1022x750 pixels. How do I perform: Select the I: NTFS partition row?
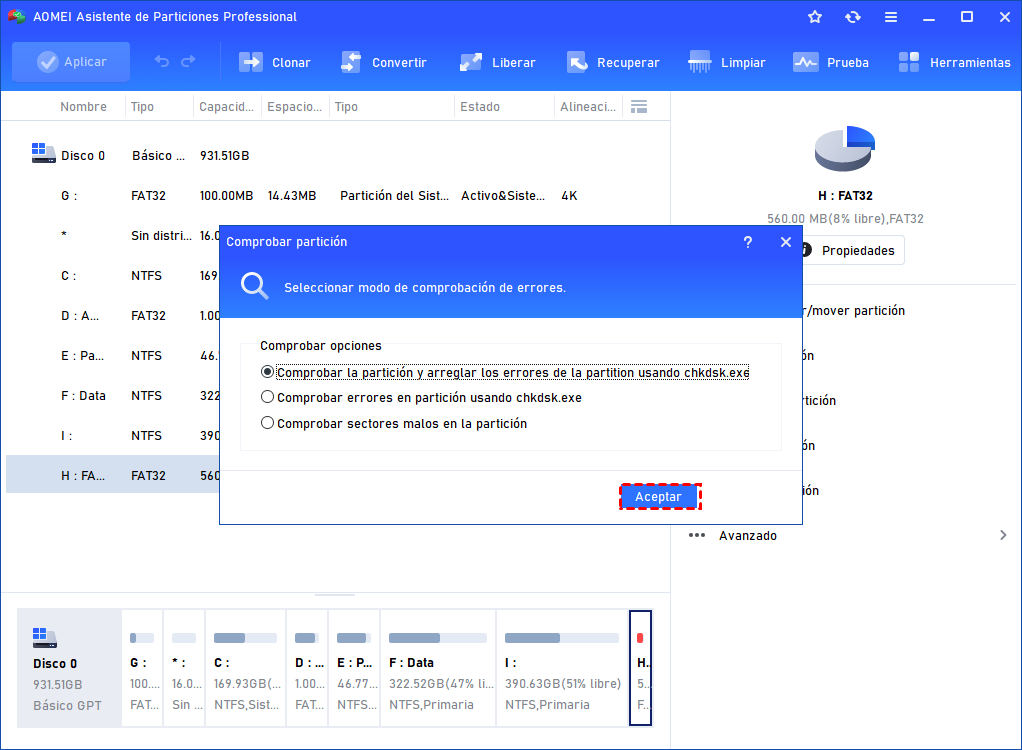[x=112, y=435]
